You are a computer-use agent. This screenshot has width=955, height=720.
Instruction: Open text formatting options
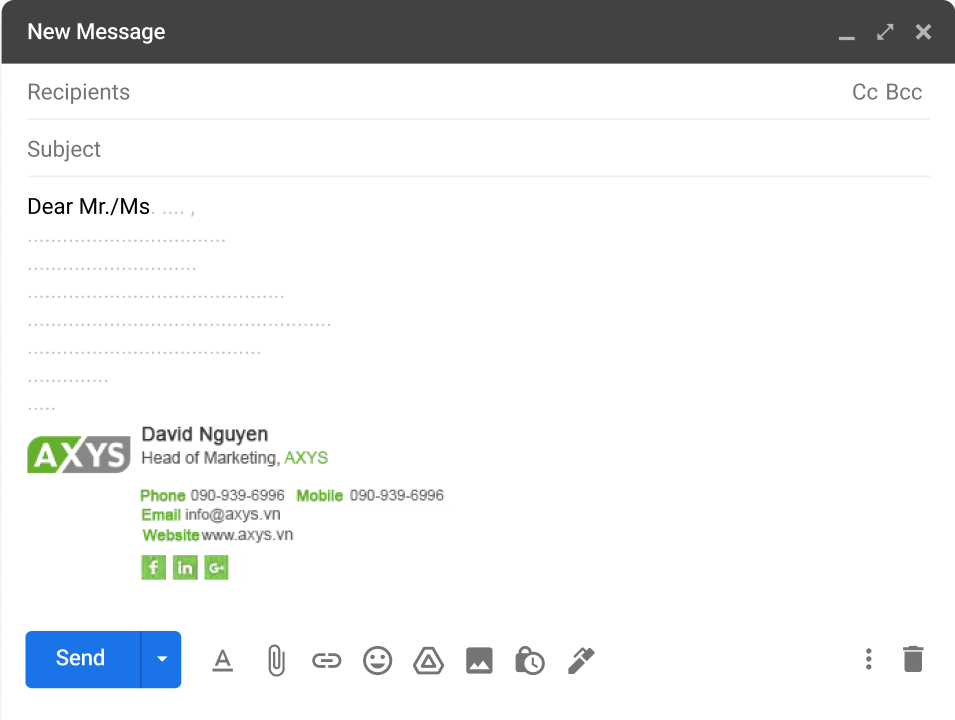coord(222,660)
